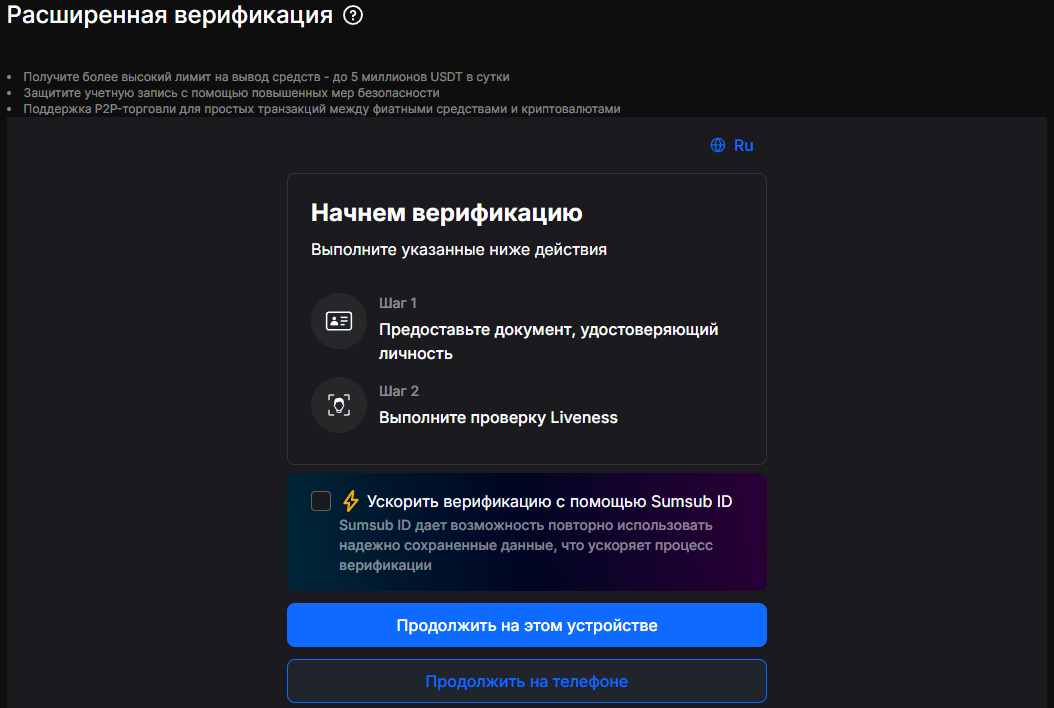Image resolution: width=1054 pixels, height=708 pixels.
Task: Click Ускорить верификацию с помощью Sumsub ID label
Action: click(549, 502)
